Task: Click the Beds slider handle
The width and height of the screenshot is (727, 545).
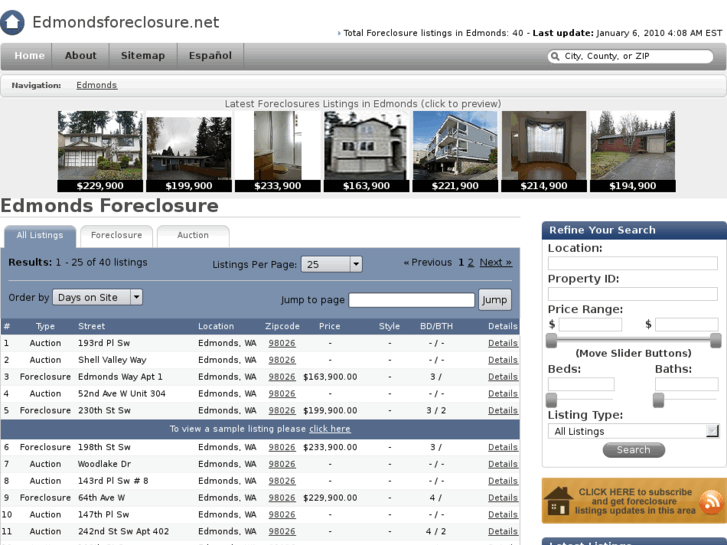Action: (x=551, y=400)
